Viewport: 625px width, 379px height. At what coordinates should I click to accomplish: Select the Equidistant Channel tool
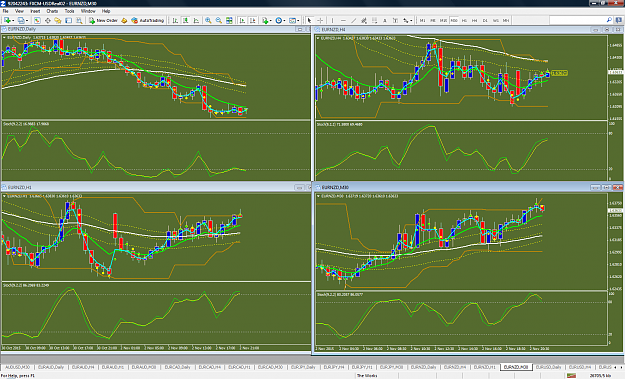click(x=364, y=20)
